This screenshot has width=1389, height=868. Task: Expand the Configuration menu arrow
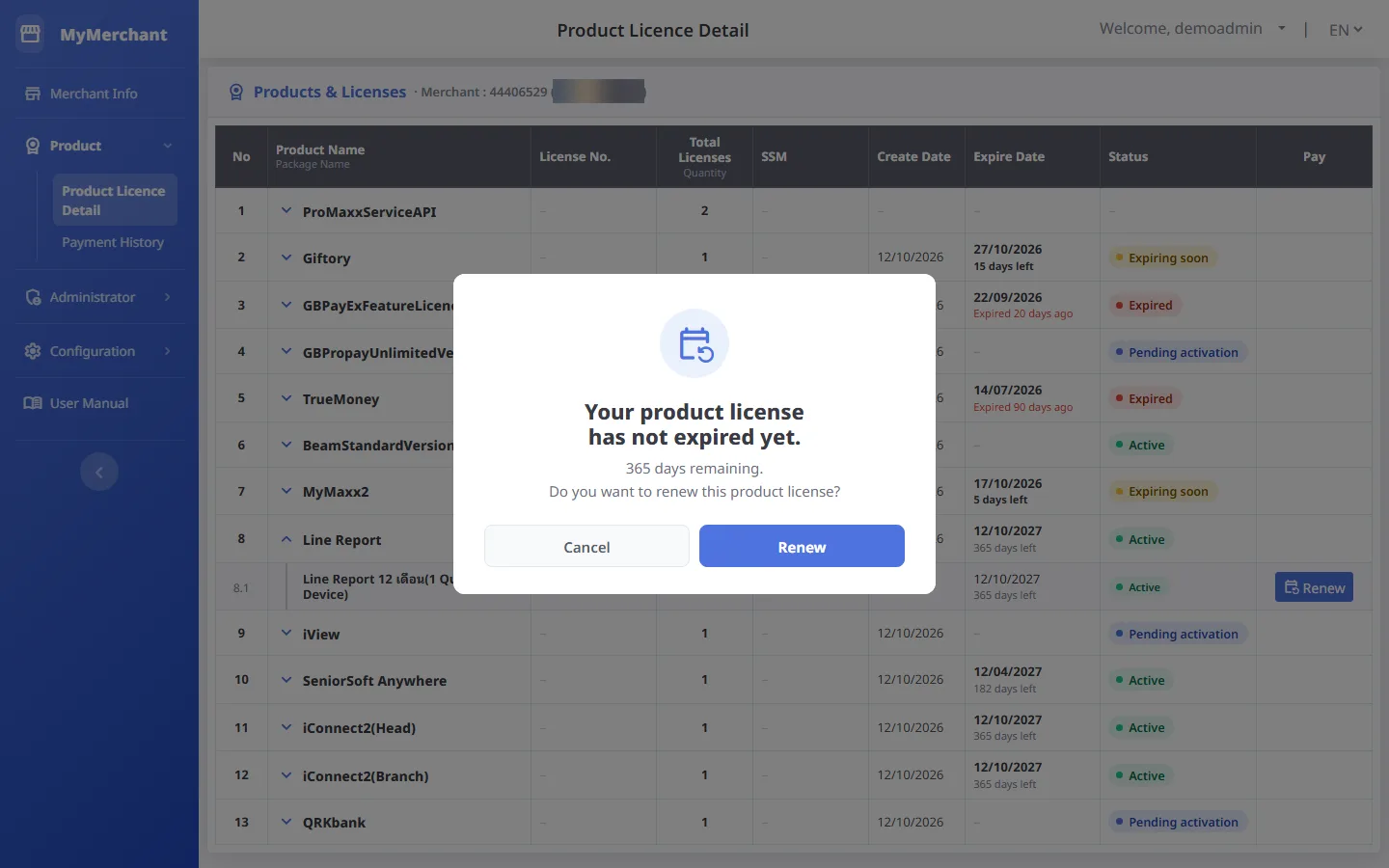click(x=168, y=351)
